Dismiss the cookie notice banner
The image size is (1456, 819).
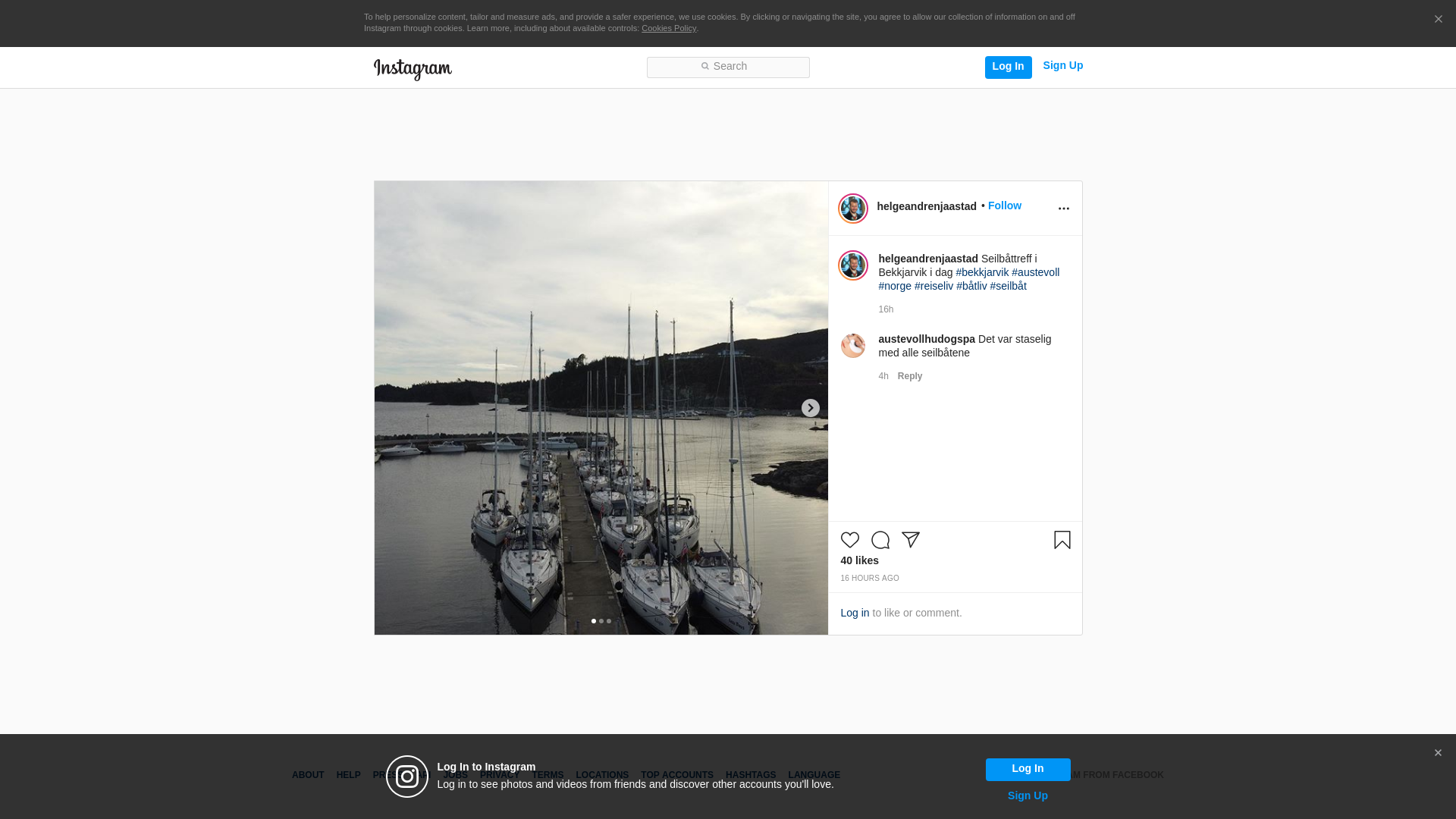(1438, 20)
